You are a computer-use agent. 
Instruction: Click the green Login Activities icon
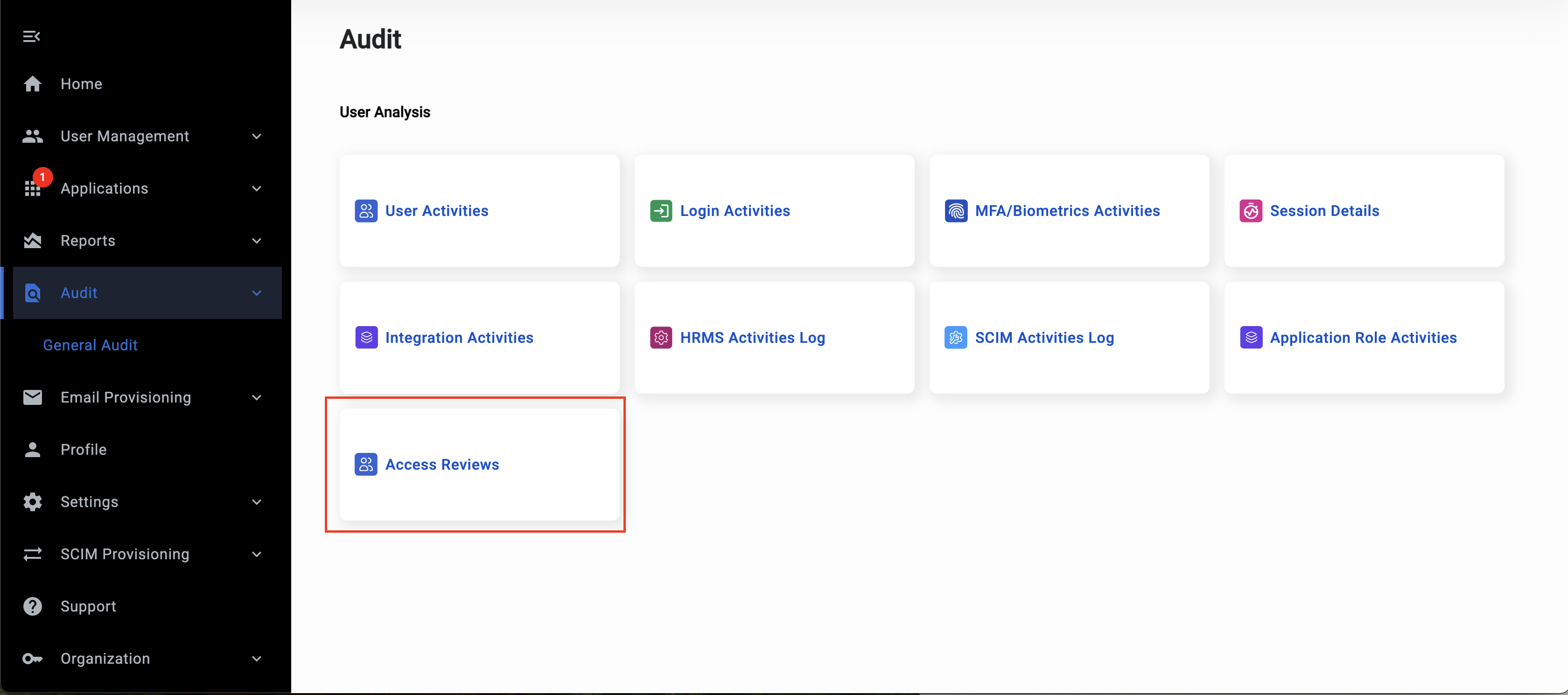[660, 211]
